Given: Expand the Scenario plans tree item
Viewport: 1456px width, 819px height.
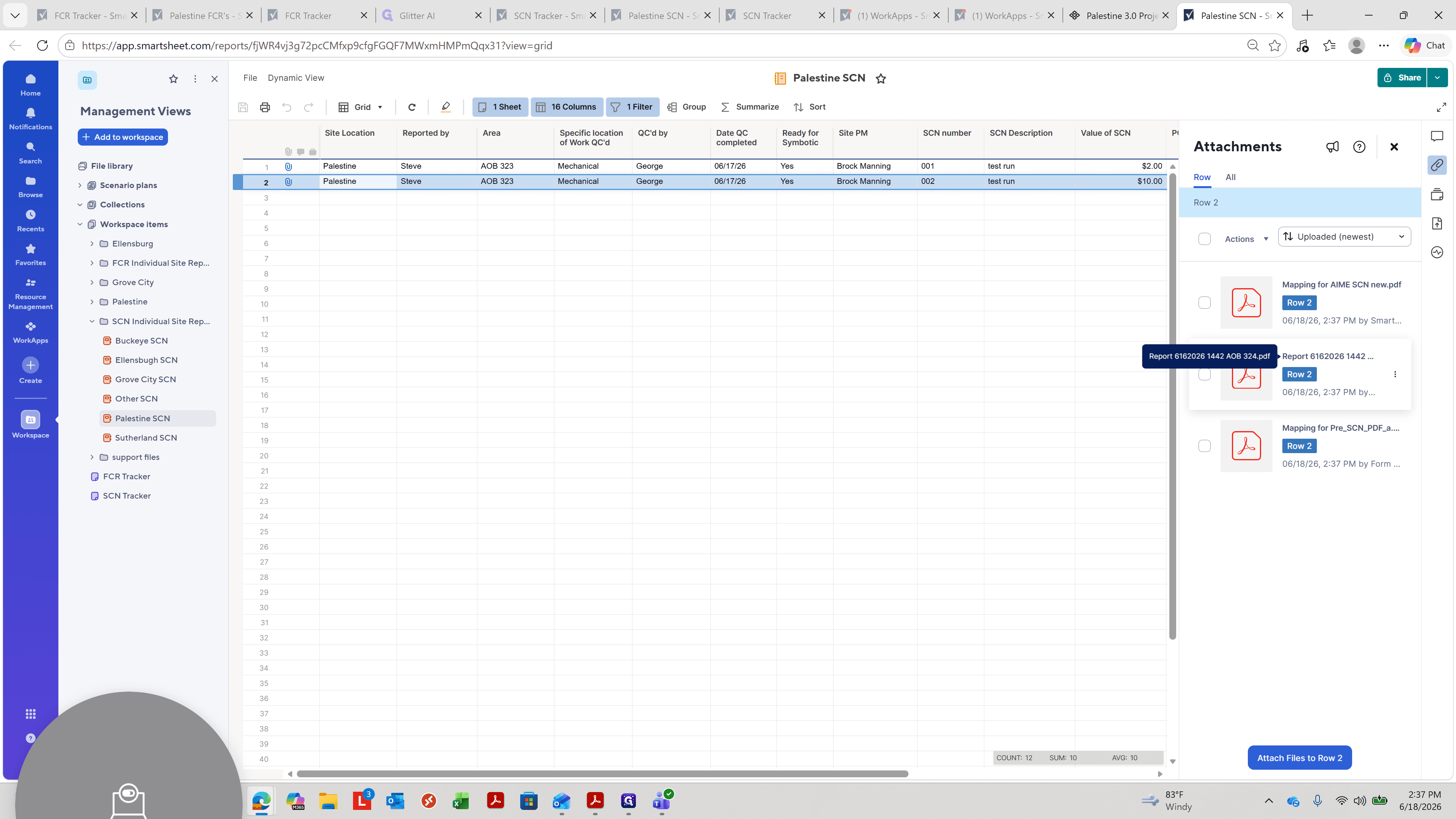Looking at the screenshot, I should pyautogui.click(x=80, y=185).
